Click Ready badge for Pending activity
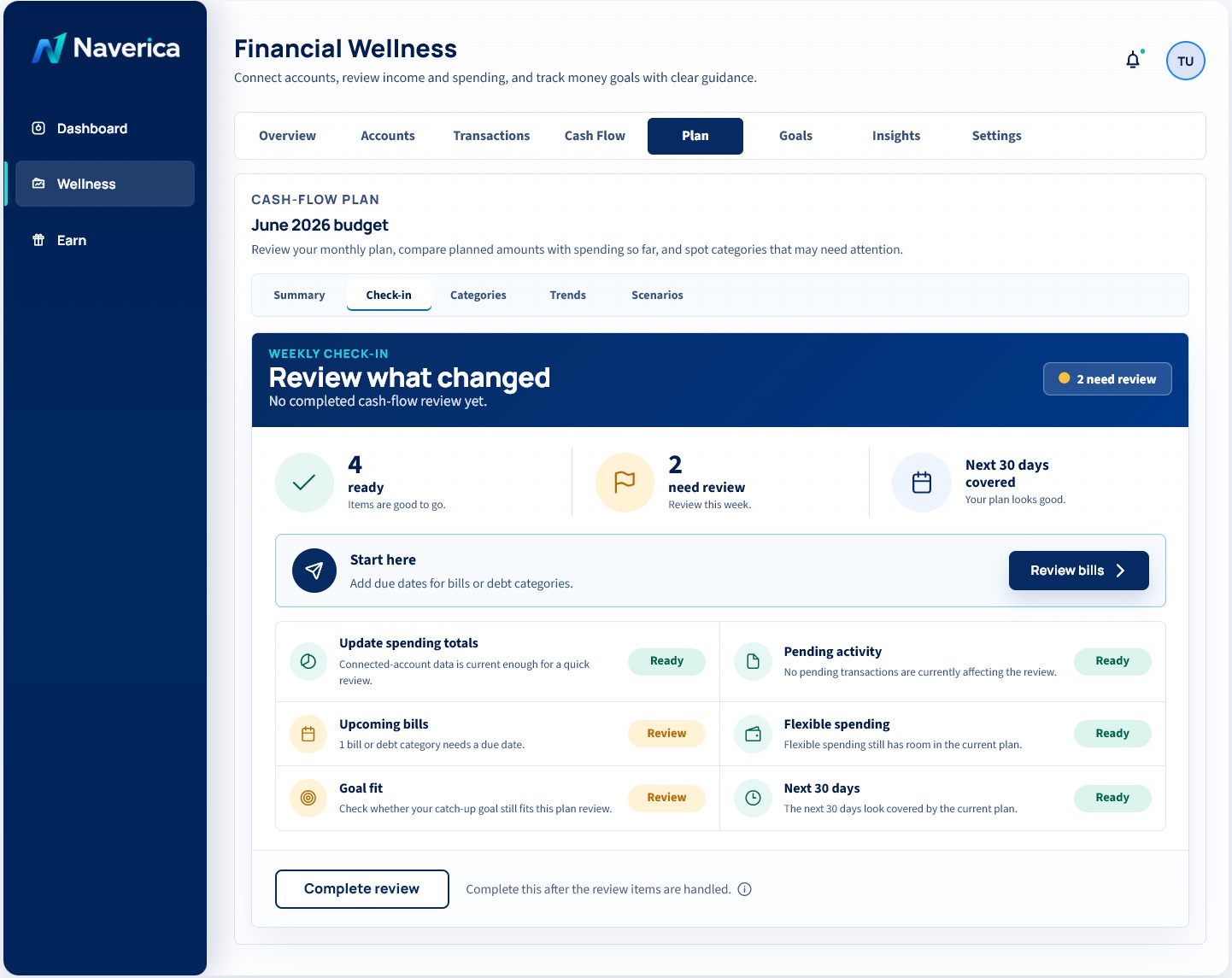 [x=1112, y=661]
